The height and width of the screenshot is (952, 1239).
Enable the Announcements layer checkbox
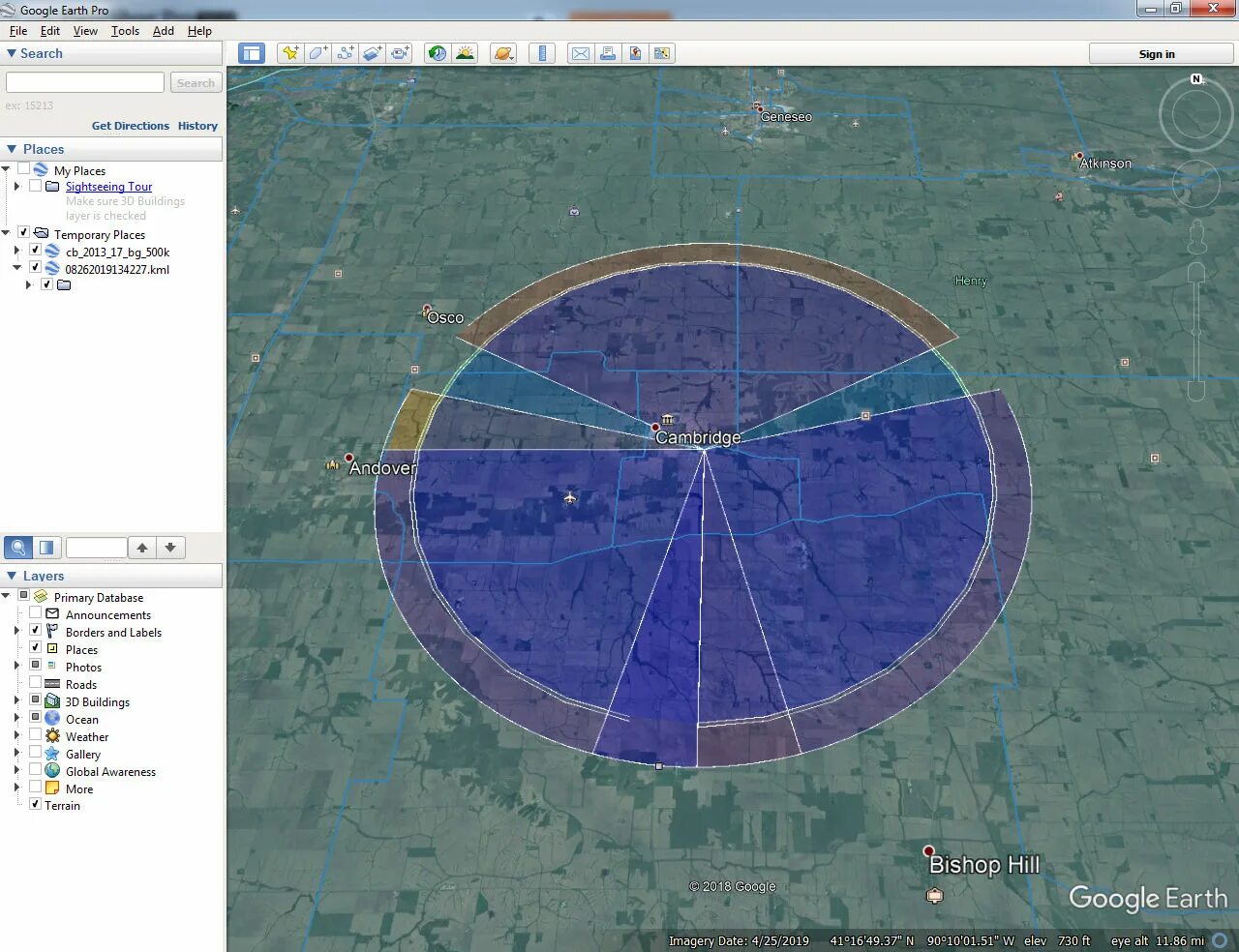(x=35, y=613)
